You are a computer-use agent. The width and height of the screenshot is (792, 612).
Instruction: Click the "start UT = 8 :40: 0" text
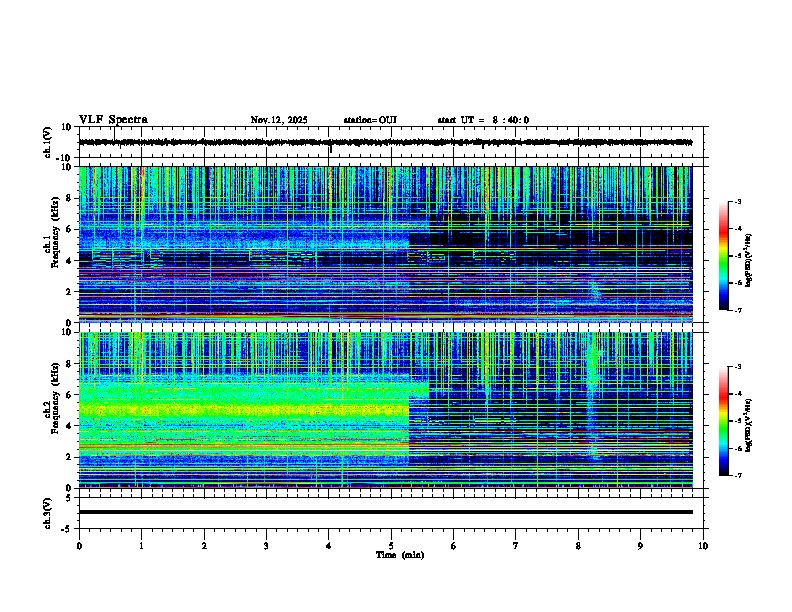[x=483, y=120]
